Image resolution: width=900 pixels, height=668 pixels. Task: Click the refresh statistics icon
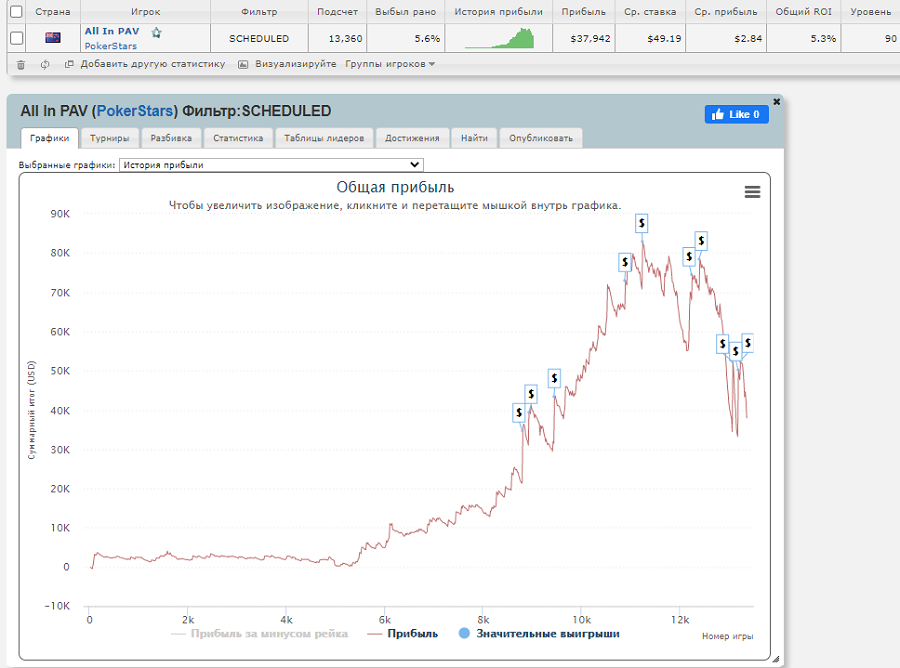[45, 64]
